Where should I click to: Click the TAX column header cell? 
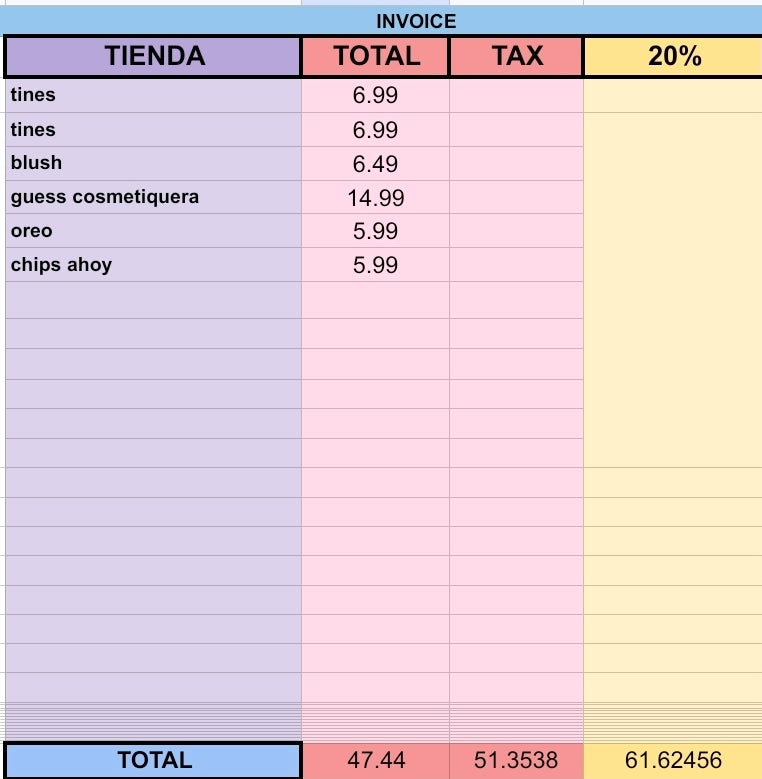click(x=517, y=56)
